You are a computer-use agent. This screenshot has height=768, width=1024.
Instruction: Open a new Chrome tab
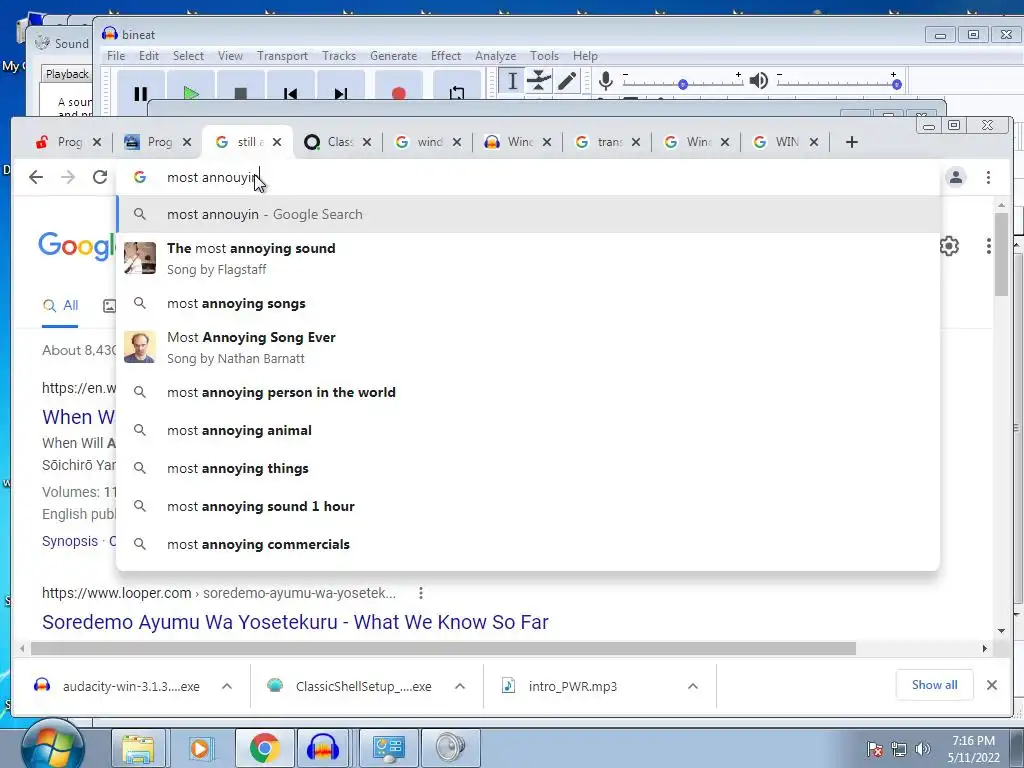click(x=852, y=142)
